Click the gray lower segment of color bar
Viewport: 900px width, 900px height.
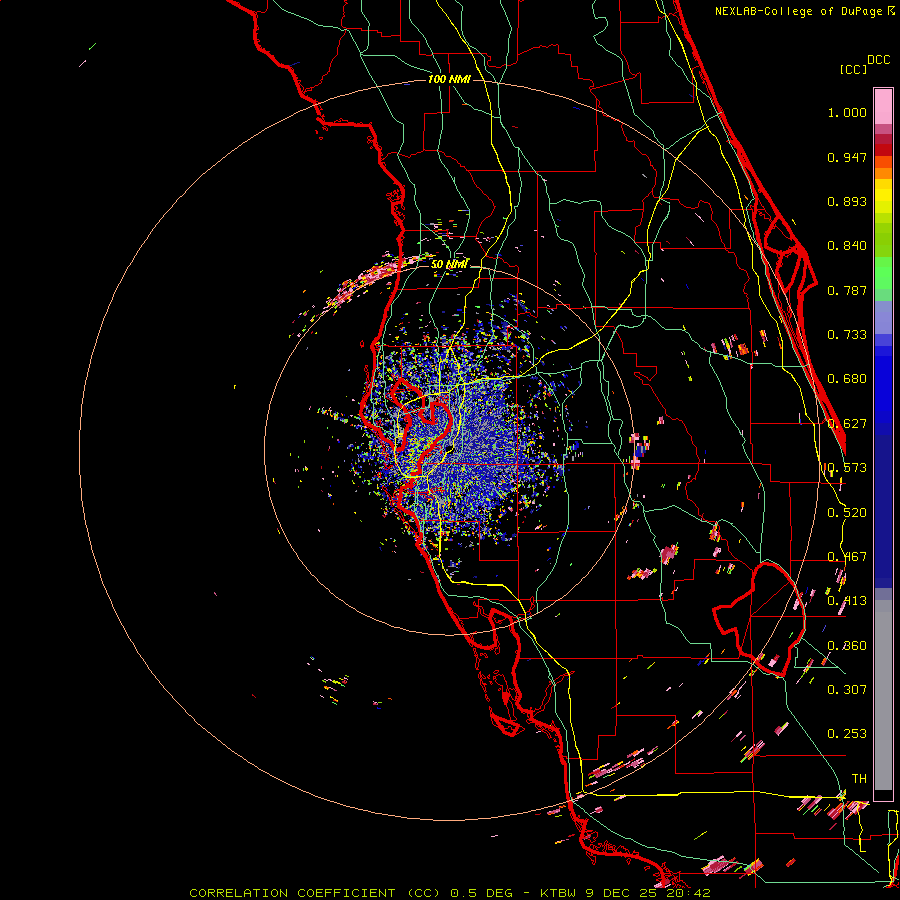point(883,695)
